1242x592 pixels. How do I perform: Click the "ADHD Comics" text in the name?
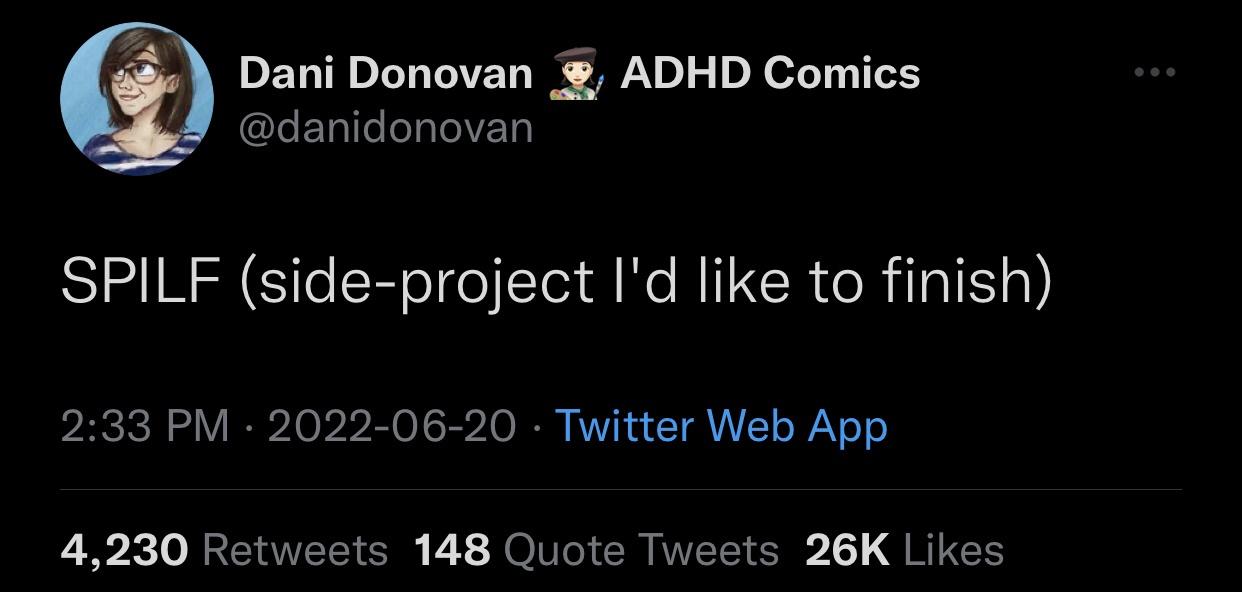click(x=770, y=74)
